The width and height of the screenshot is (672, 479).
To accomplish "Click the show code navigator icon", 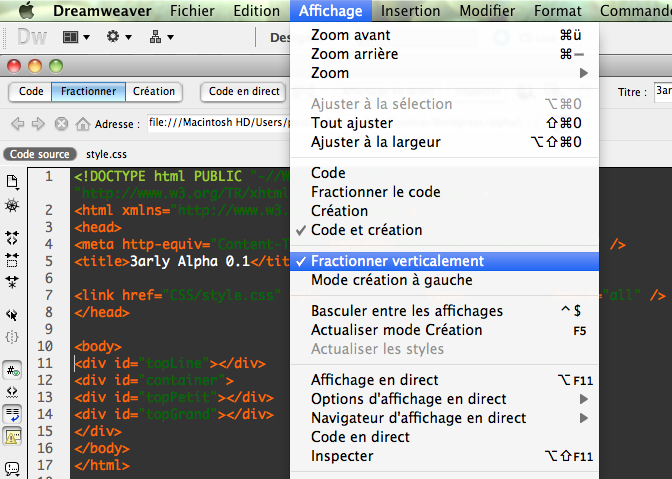I will pyautogui.click(x=12, y=206).
